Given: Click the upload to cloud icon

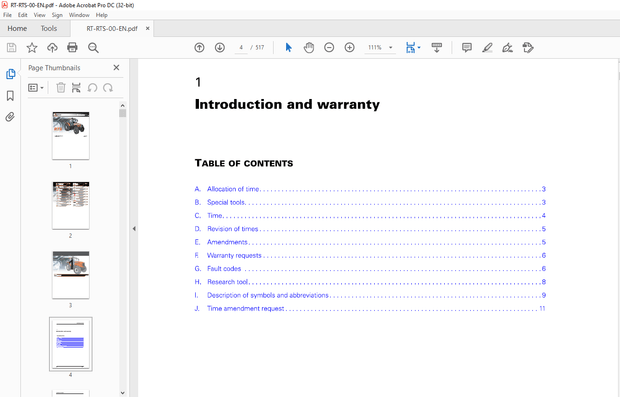Looking at the screenshot, I should point(52,48).
